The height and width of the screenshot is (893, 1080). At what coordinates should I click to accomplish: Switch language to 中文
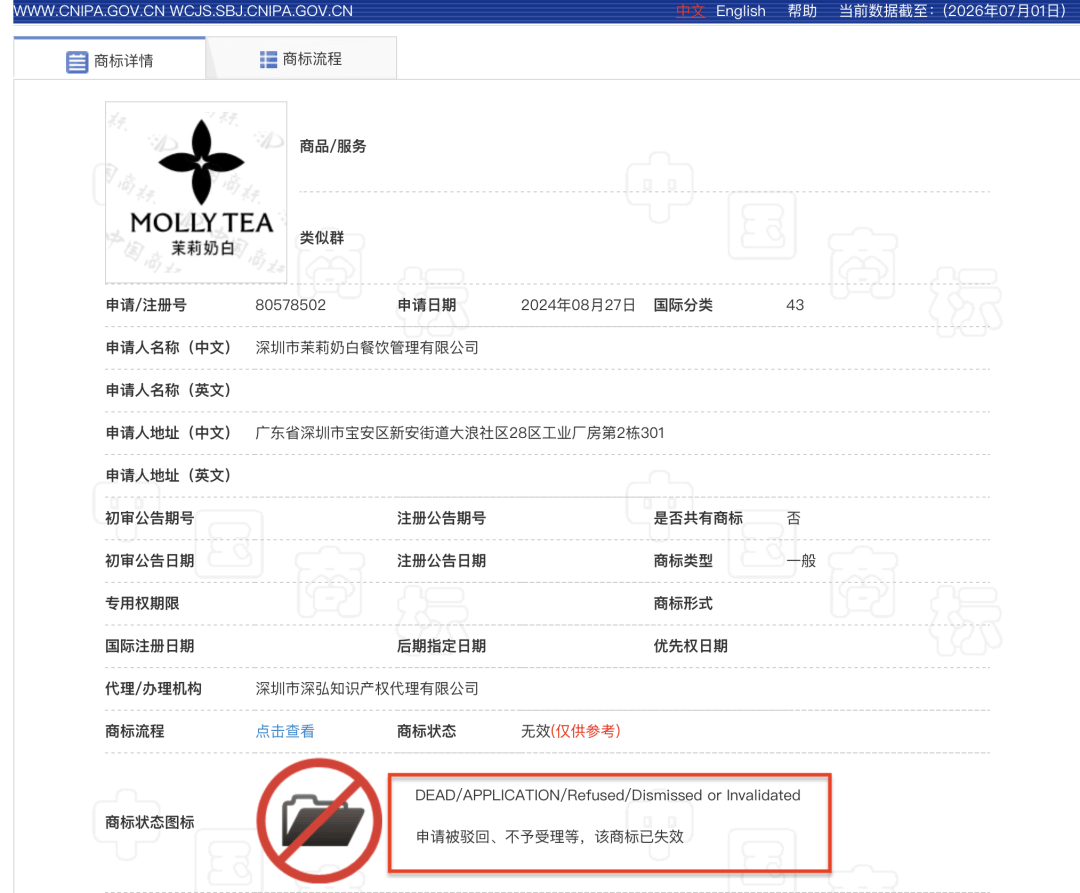point(689,11)
